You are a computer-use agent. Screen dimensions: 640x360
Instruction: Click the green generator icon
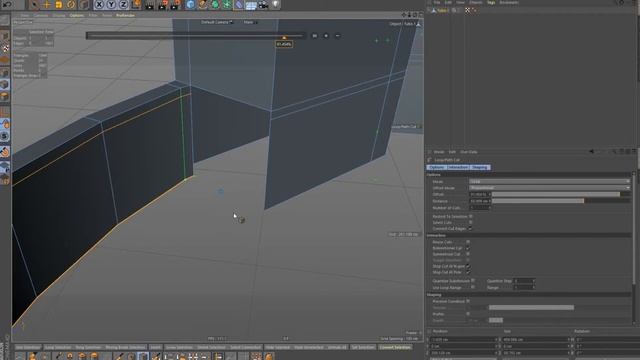tap(215, 4)
